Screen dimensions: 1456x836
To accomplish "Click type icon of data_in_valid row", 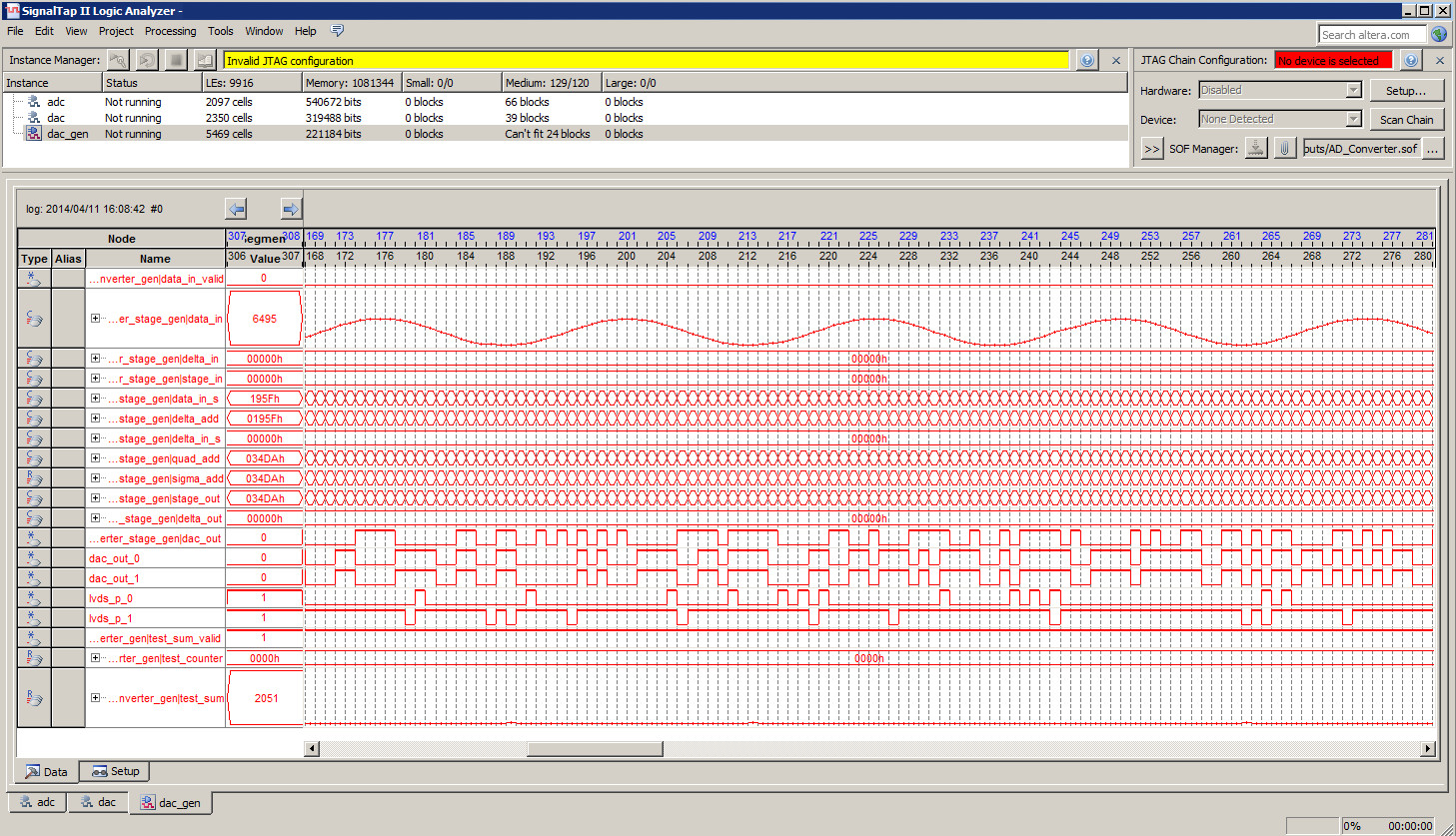I will pyautogui.click(x=34, y=279).
